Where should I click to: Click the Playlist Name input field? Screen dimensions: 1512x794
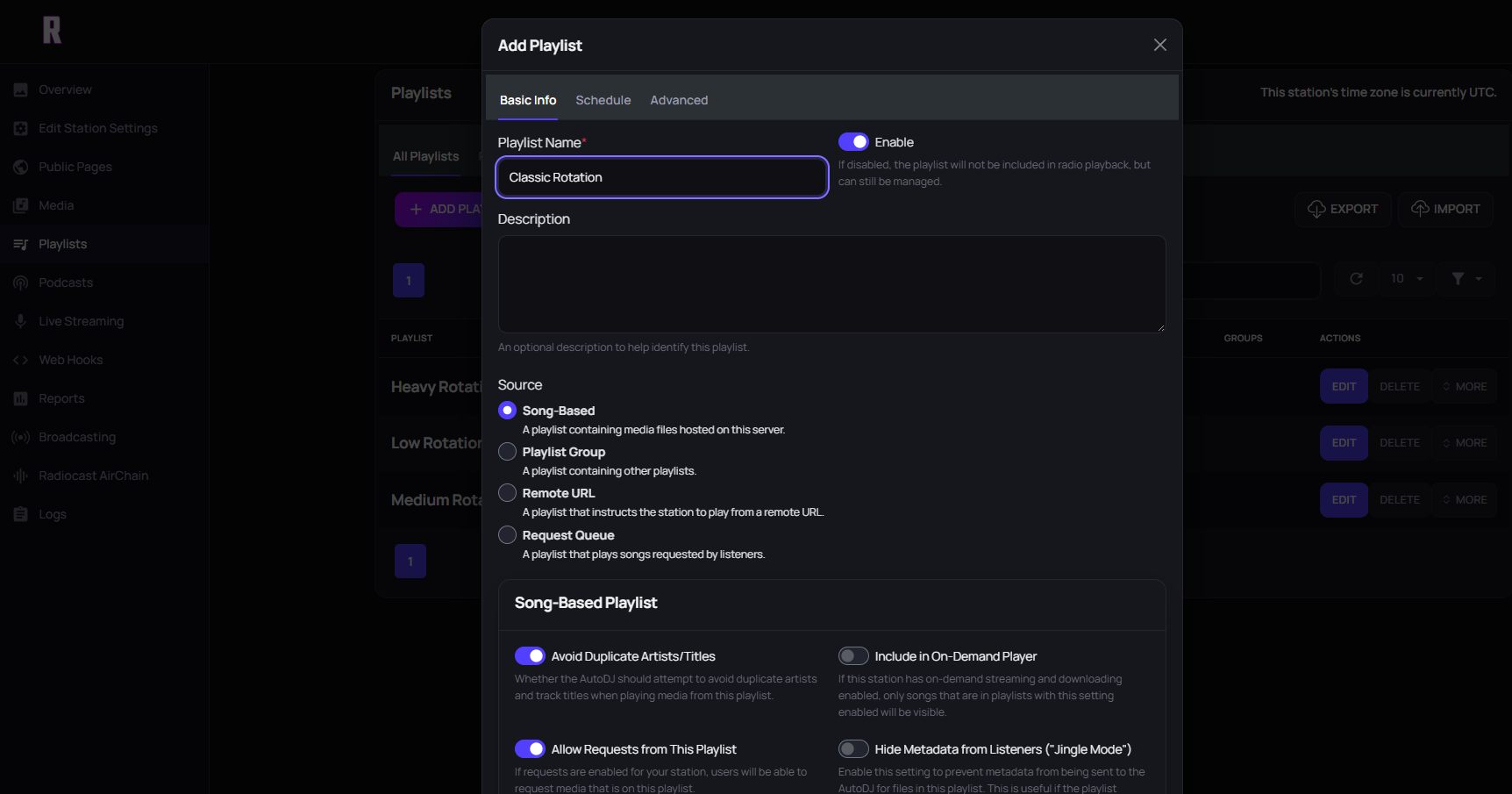[x=662, y=177]
